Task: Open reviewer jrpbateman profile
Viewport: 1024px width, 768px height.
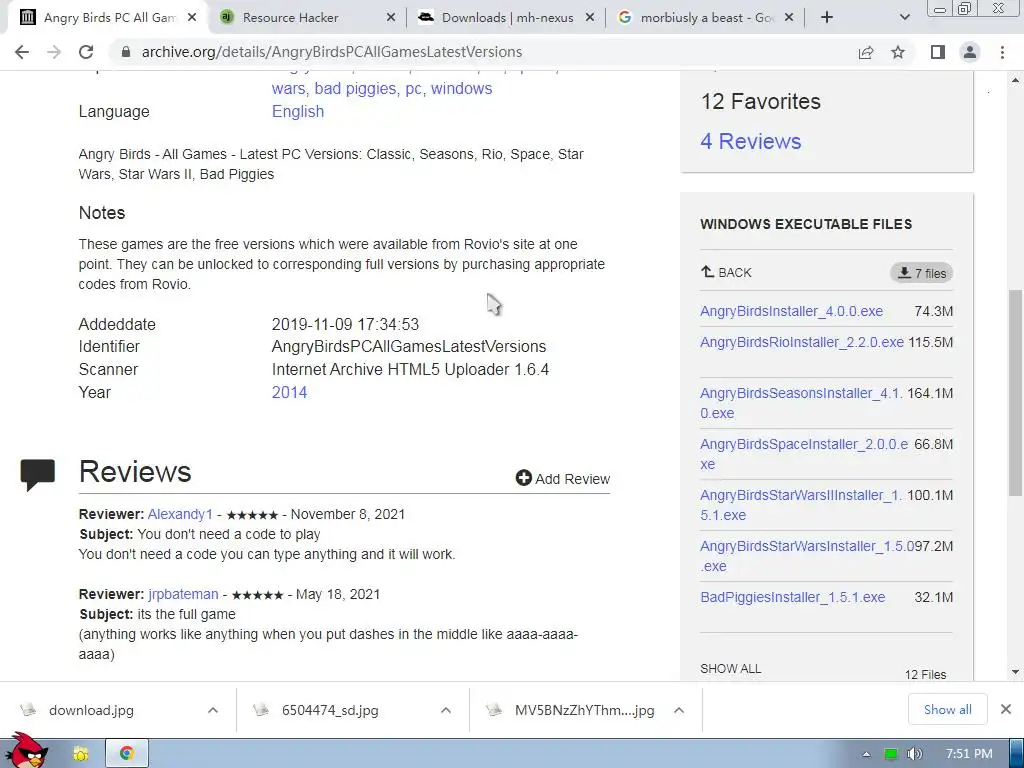Action: [x=184, y=594]
